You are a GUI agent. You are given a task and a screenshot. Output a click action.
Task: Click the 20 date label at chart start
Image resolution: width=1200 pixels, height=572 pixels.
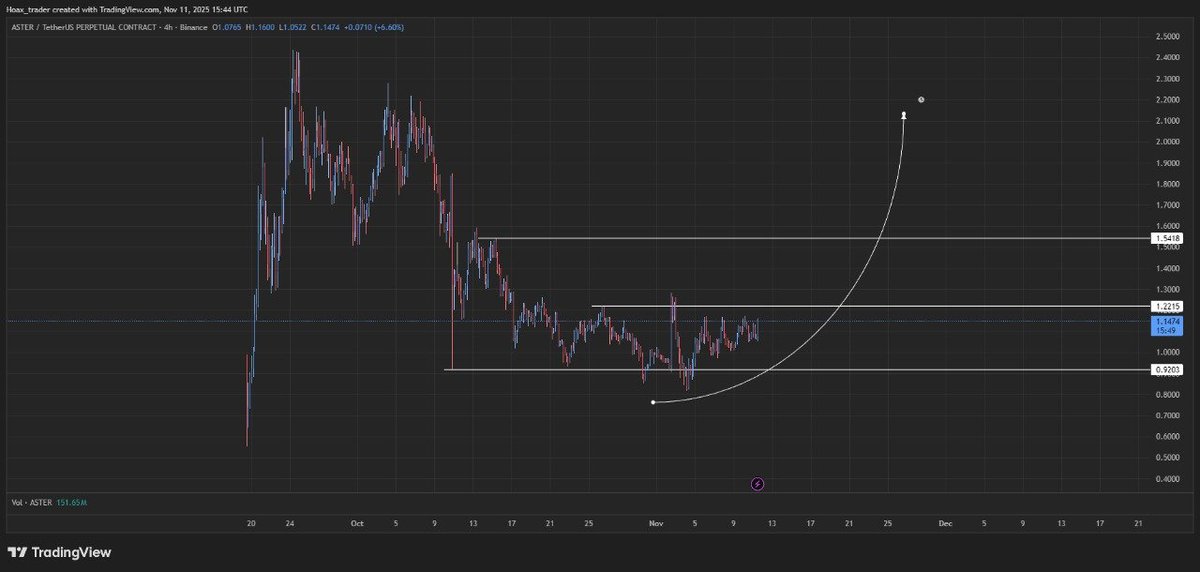pos(251,522)
